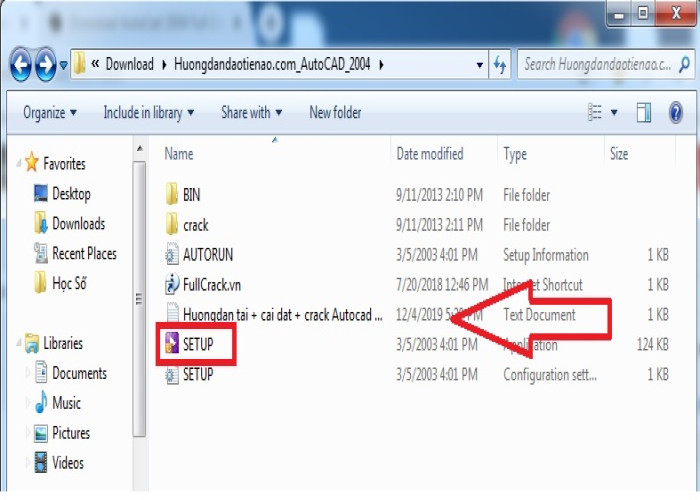This screenshot has height=500, width=700.
Task: Open the Organize dropdown menu
Action: pyautogui.click(x=51, y=113)
